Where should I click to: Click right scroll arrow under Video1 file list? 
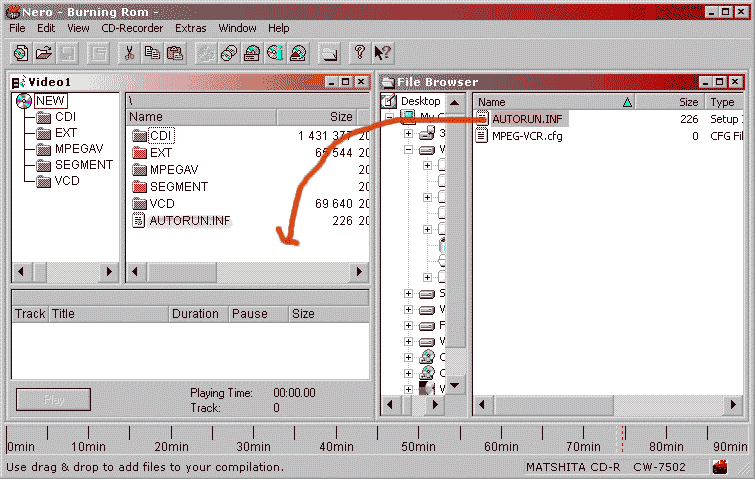(x=359, y=272)
